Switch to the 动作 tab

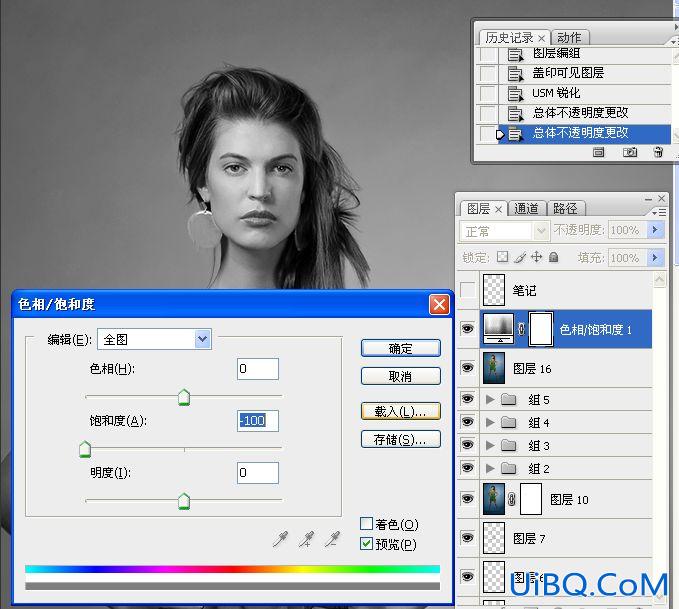tap(569, 37)
